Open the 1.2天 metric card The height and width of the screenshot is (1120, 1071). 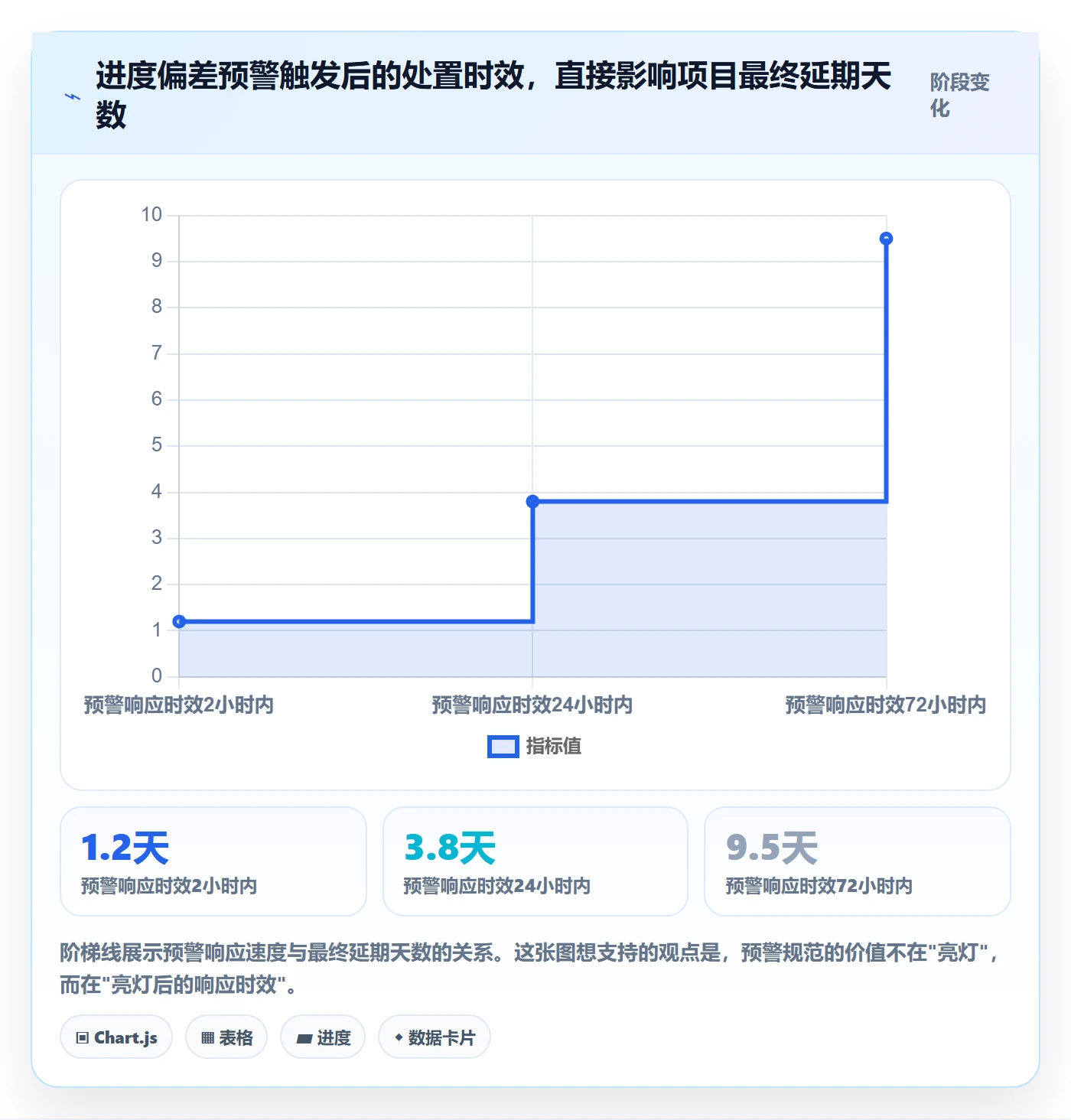point(213,861)
